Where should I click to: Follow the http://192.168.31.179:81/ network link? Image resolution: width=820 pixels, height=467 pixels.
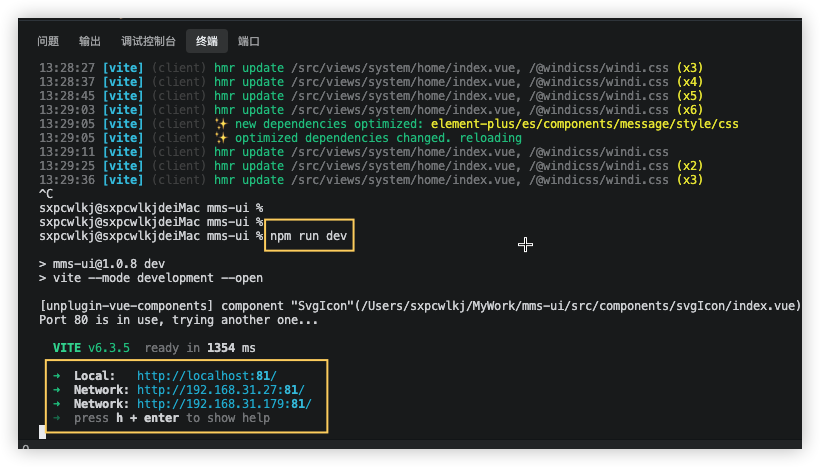point(224,403)
